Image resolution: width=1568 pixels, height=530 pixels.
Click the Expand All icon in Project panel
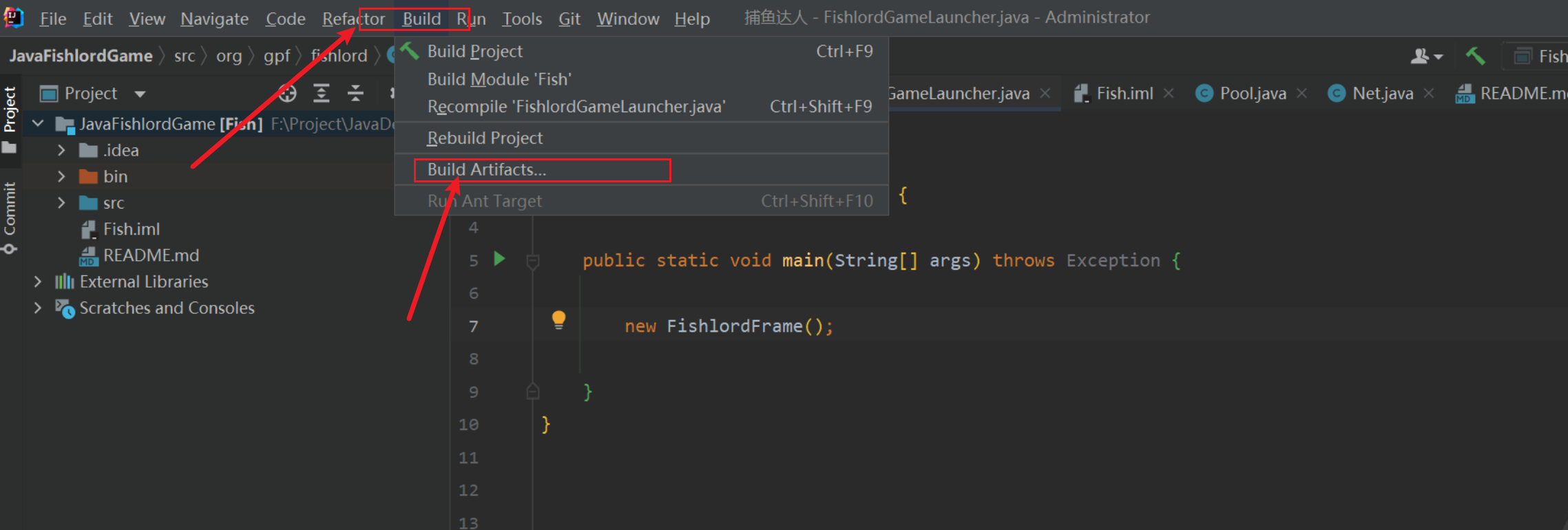[322, 93]
